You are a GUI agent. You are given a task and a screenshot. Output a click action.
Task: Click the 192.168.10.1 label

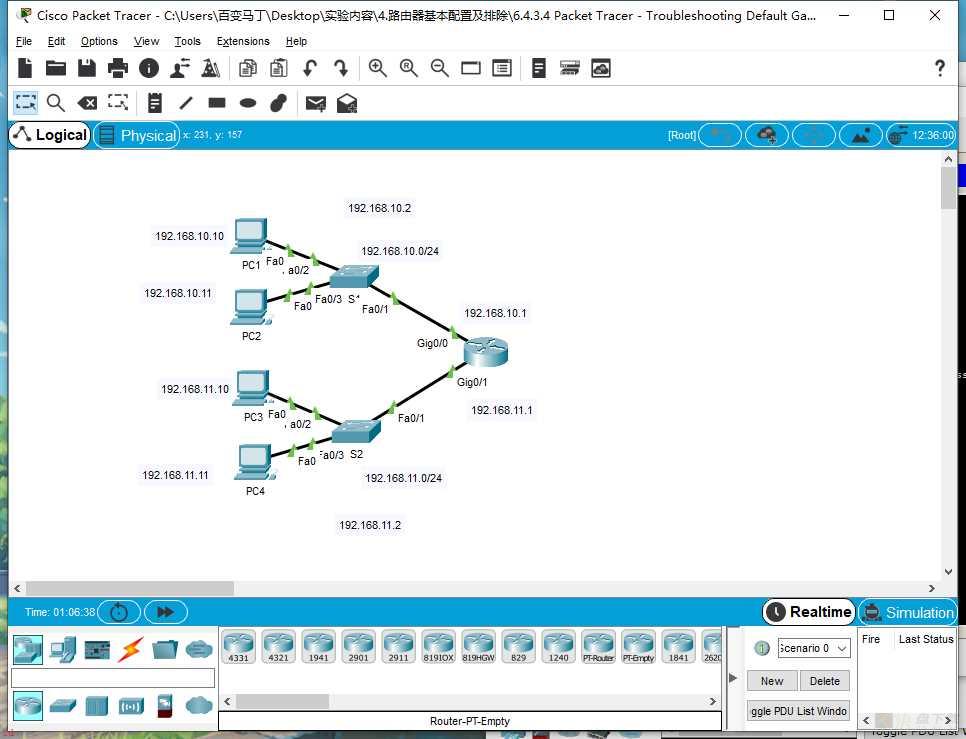click(x=495, y=313)
